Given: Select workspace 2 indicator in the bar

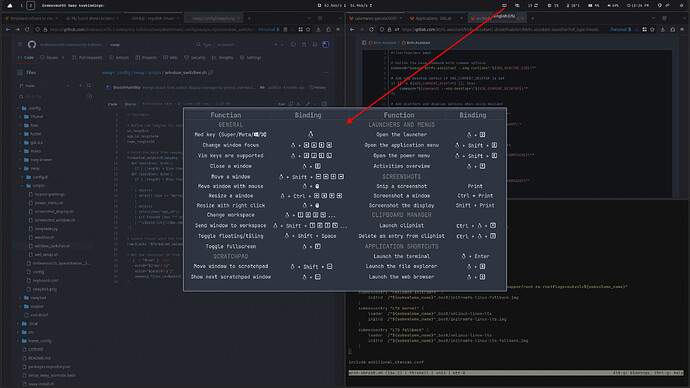Looking at the screenshot, I should [x=30, y=5].
